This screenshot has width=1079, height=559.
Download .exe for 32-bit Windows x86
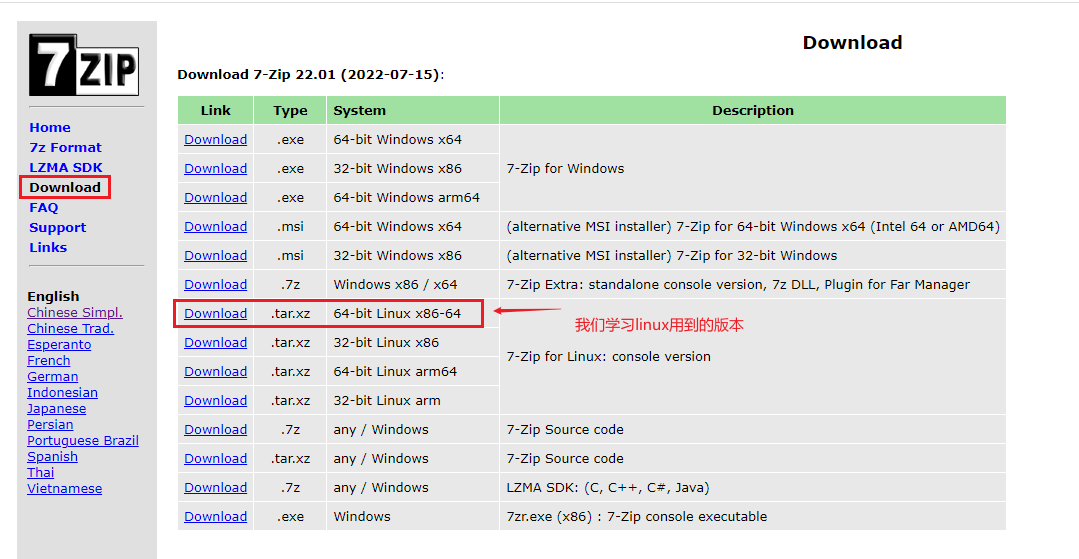click(x=215, y=168)
